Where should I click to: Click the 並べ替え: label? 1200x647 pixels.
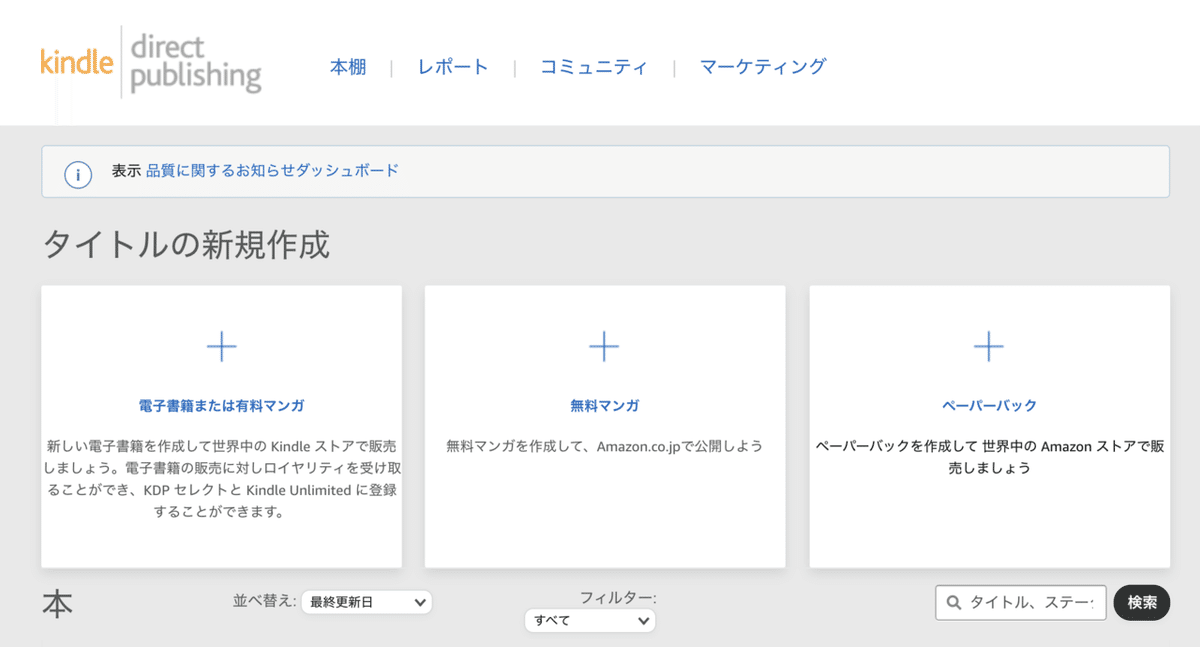[x=264, y=601]
